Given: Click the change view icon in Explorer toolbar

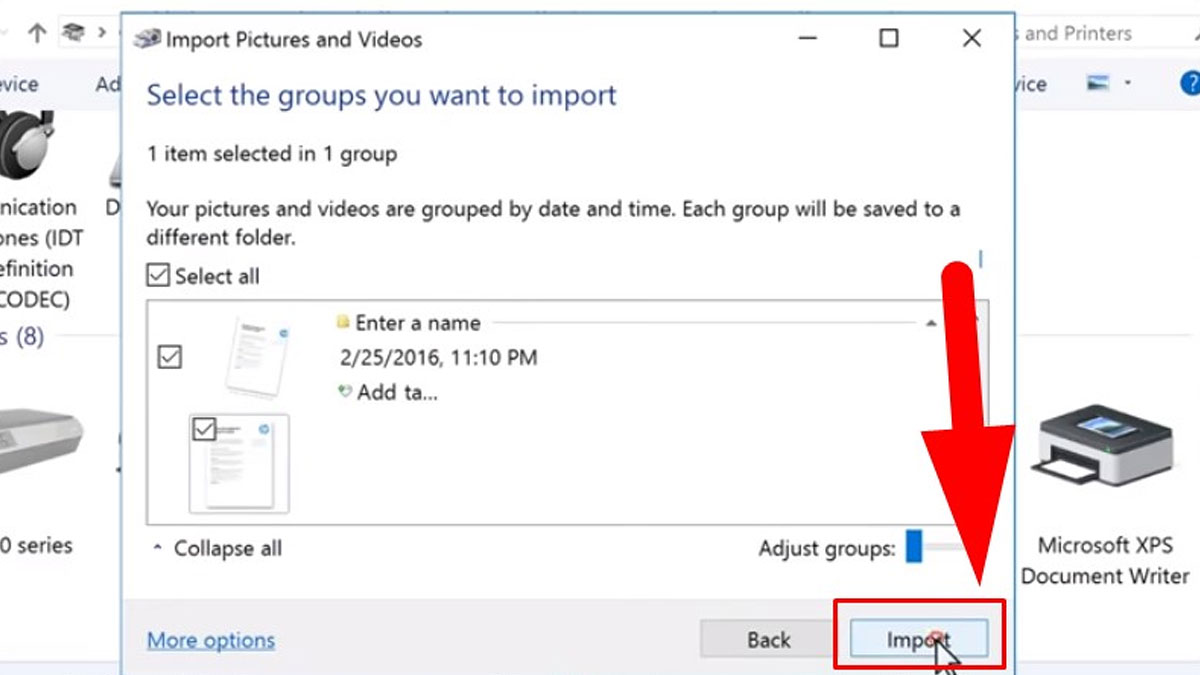Looking at the screenshot, I should coord(1098,84).
